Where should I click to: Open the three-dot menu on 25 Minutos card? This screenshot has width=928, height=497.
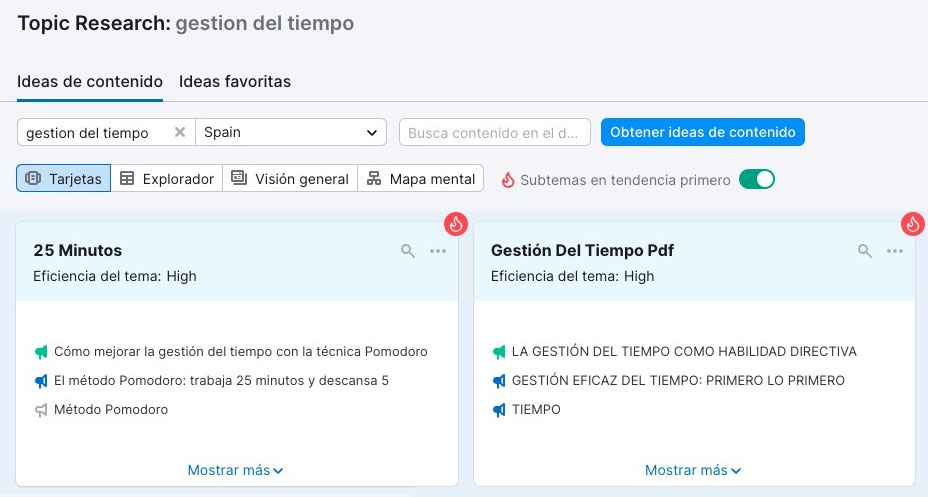tap(438, 251)
